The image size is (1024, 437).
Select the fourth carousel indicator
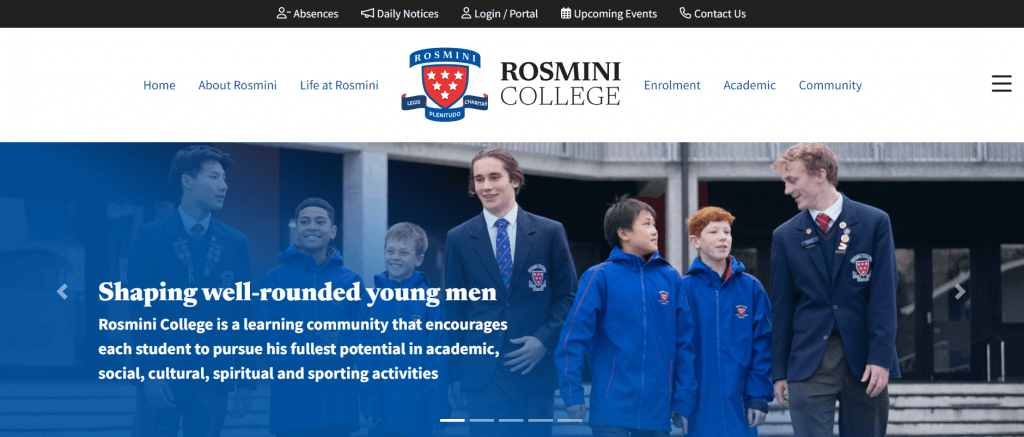(540, 420)
